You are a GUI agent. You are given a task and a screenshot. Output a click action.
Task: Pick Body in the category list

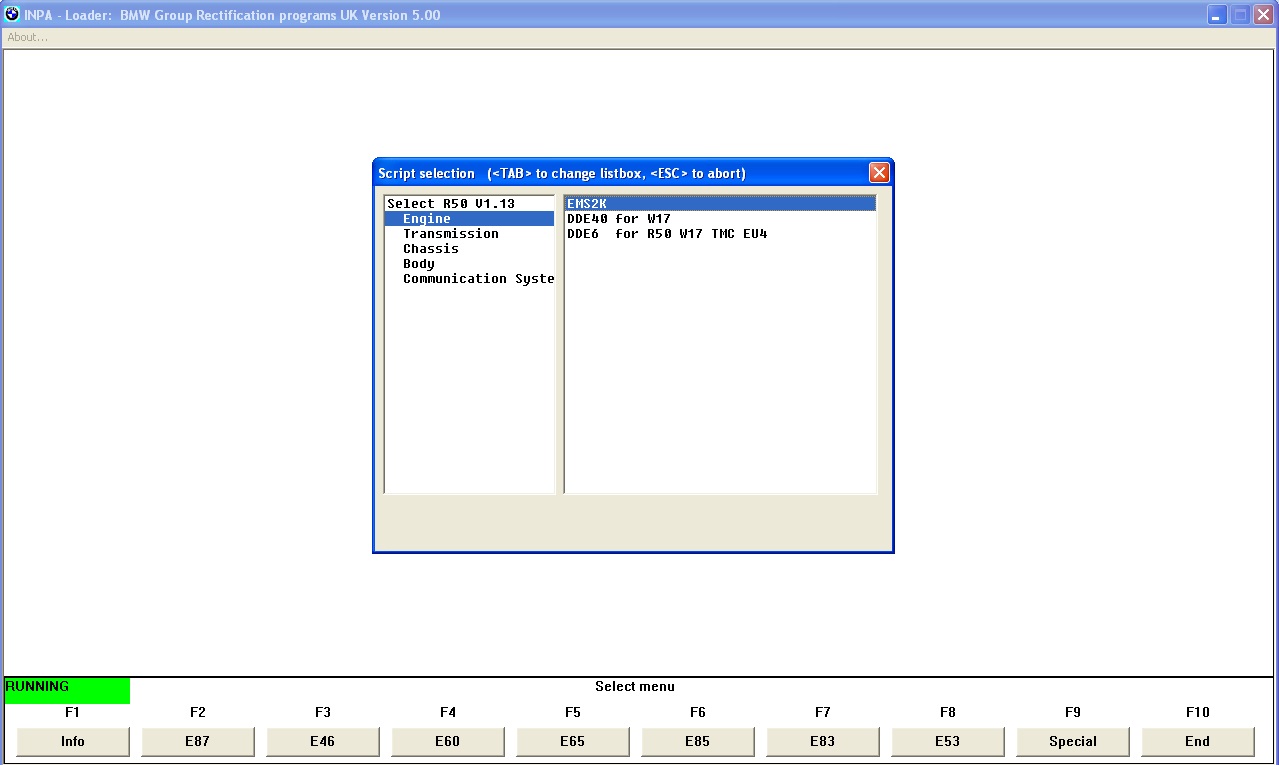tap(418, 264)
